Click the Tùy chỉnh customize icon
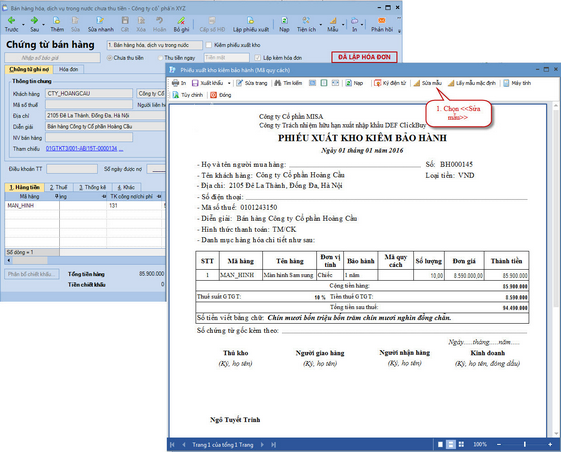The image size is (561, 452). pos(176,95)
